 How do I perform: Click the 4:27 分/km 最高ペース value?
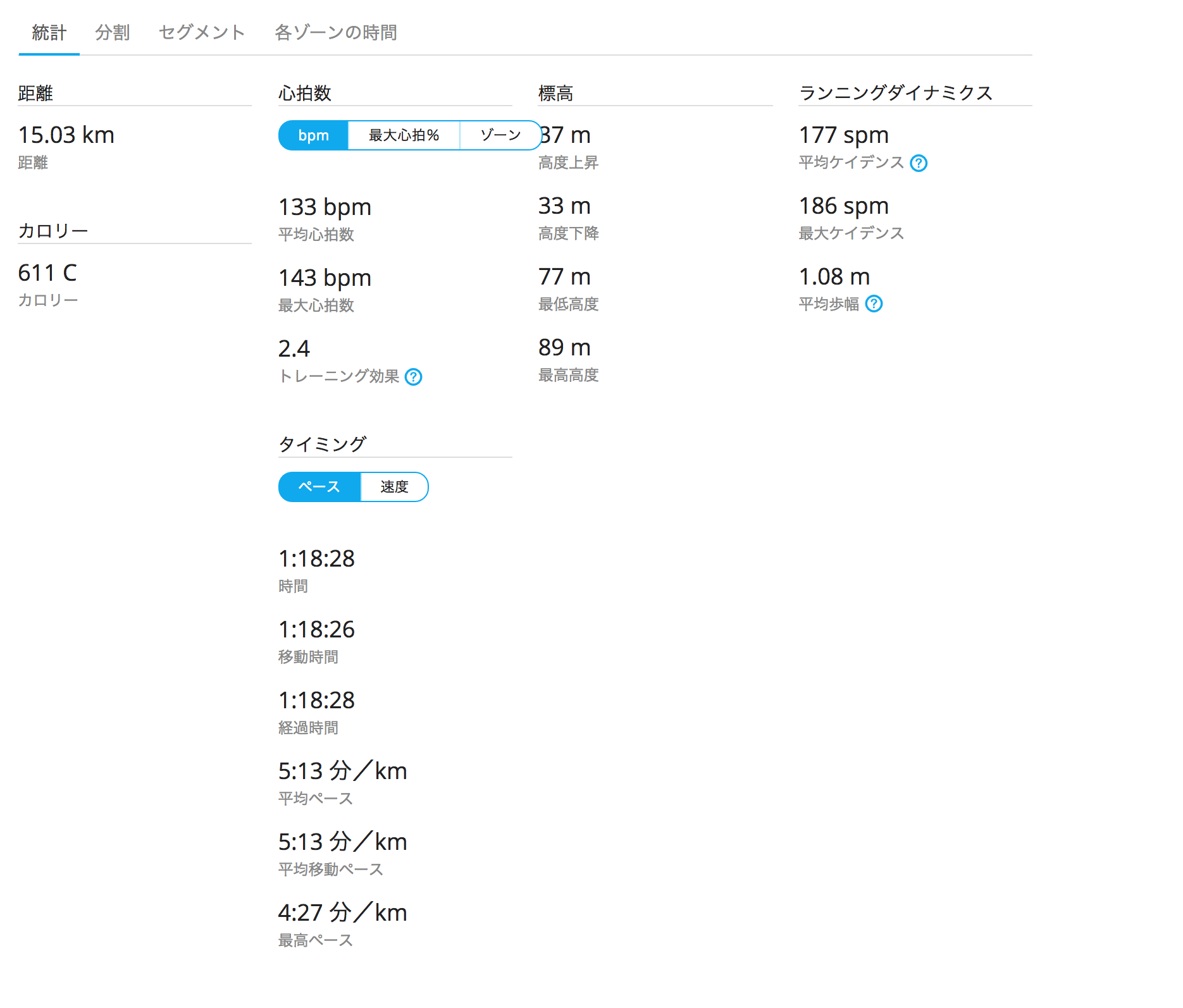point(343,913)
